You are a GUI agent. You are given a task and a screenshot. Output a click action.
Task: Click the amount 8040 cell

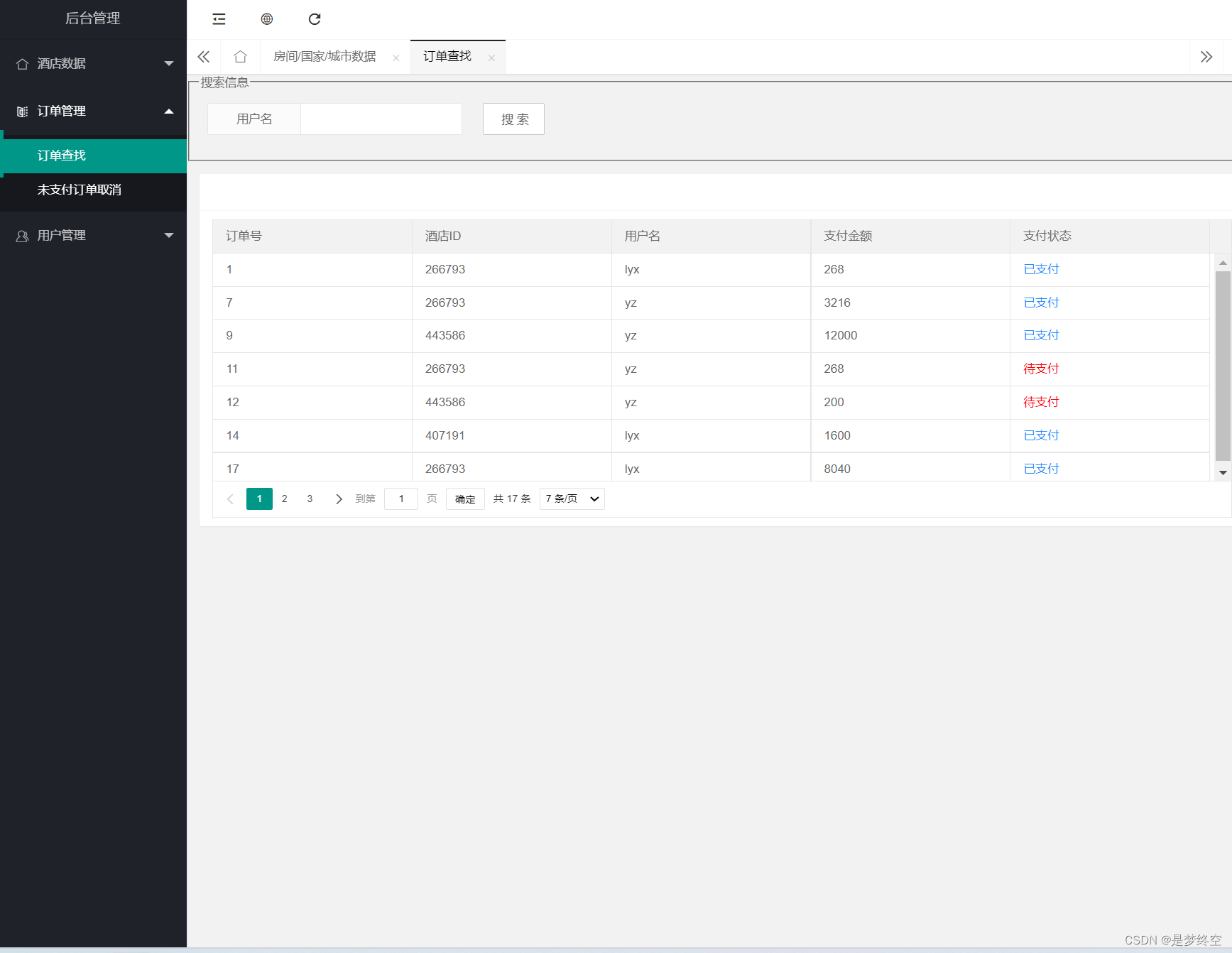click(911, 468)
